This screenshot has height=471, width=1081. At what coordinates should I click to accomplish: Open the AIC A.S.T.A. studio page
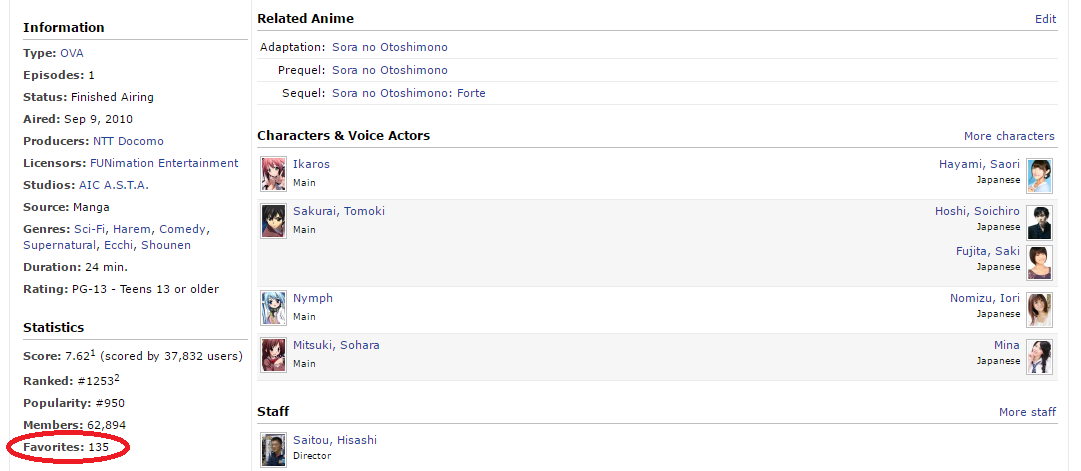[113, 185]
